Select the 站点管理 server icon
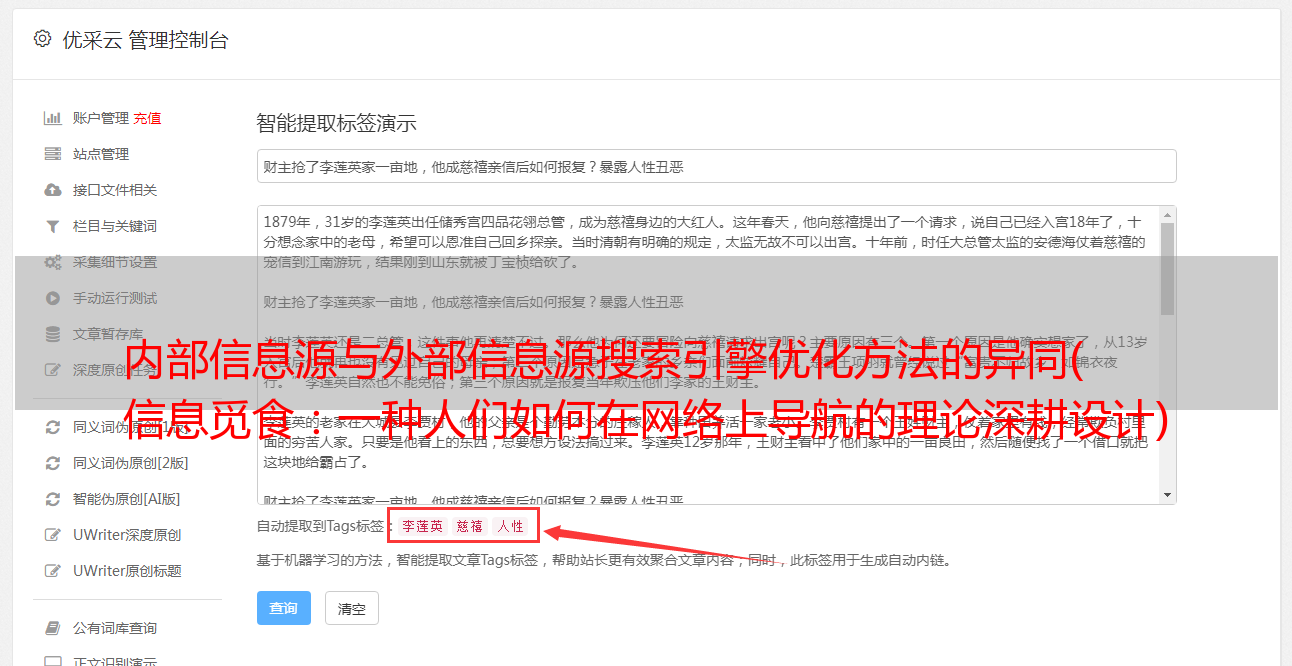The height and width of the screenshot is (666, 1292). coord(53,154)
